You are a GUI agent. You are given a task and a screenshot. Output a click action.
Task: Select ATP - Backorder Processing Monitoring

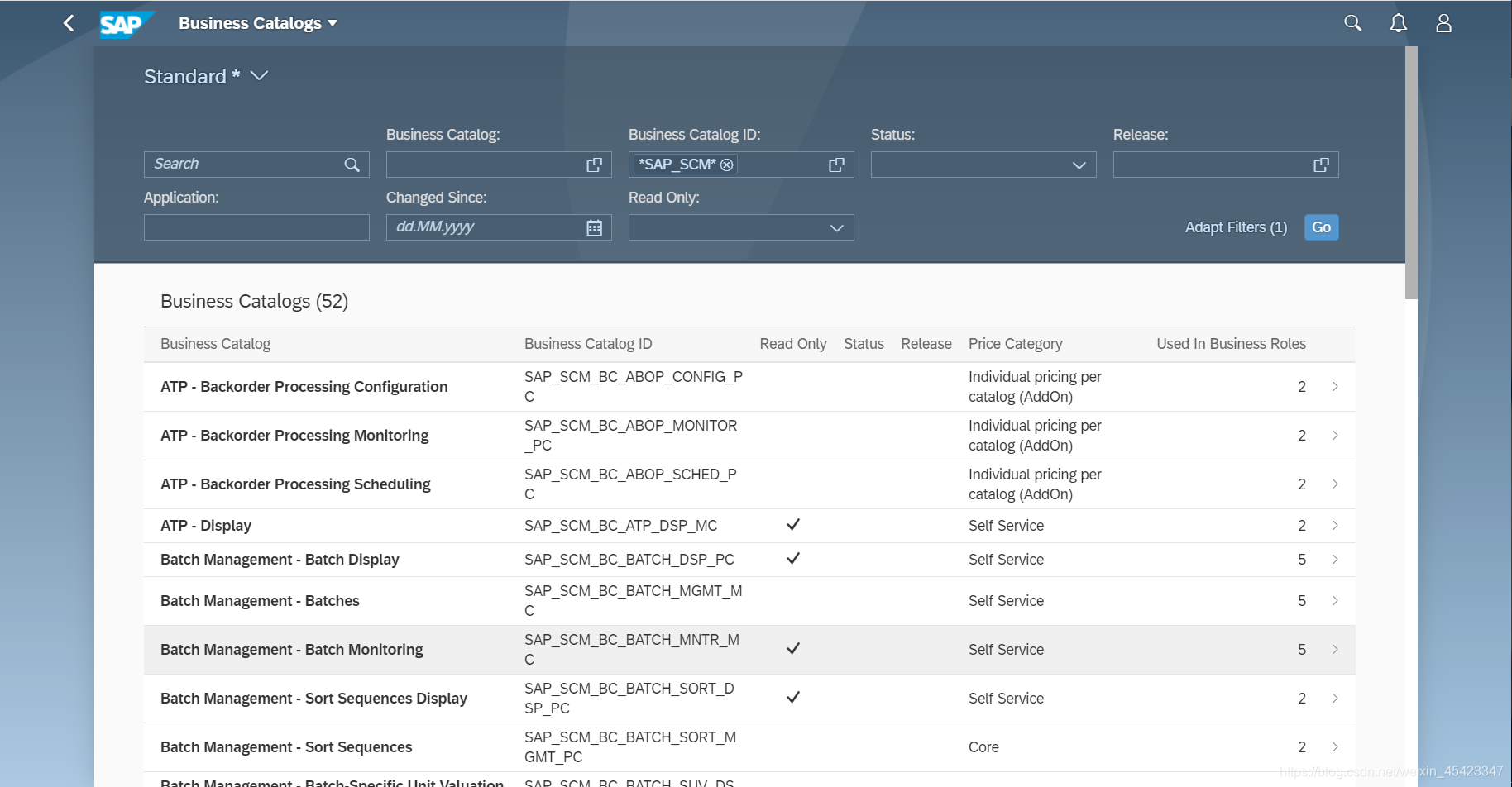(294, 436)
